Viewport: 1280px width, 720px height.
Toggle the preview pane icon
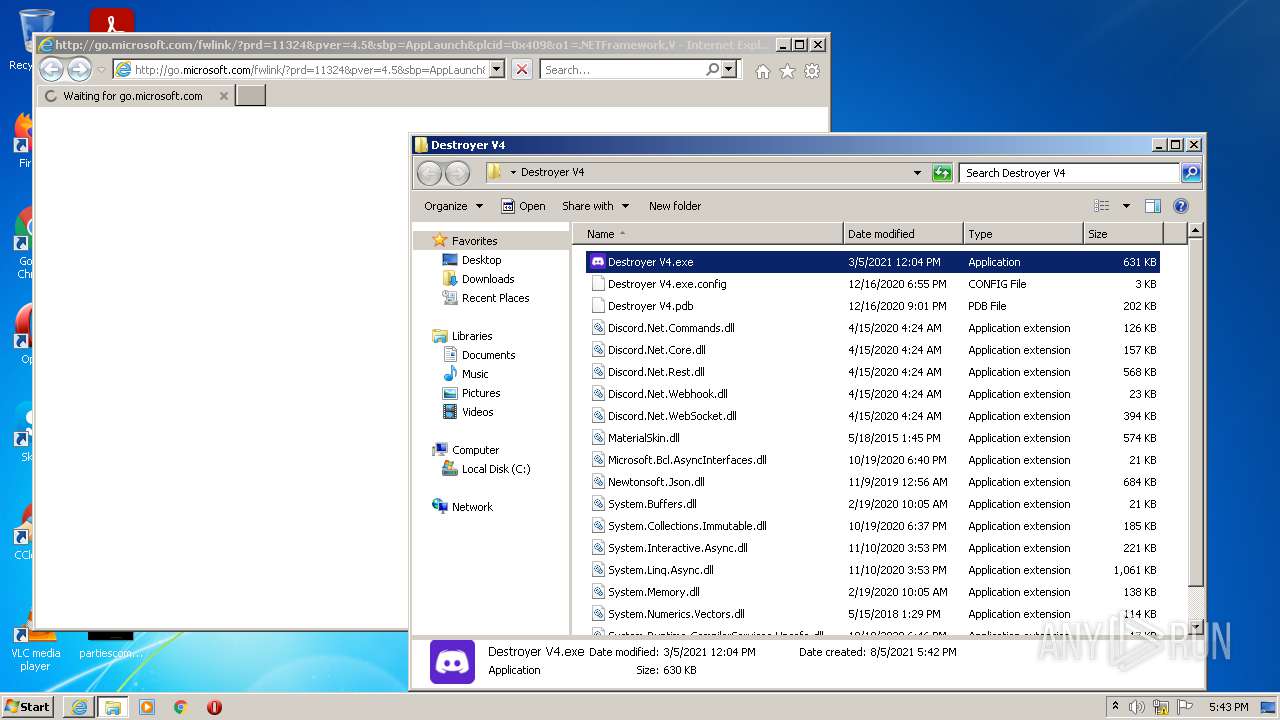pyautogui.click(x=1153, y=206)
